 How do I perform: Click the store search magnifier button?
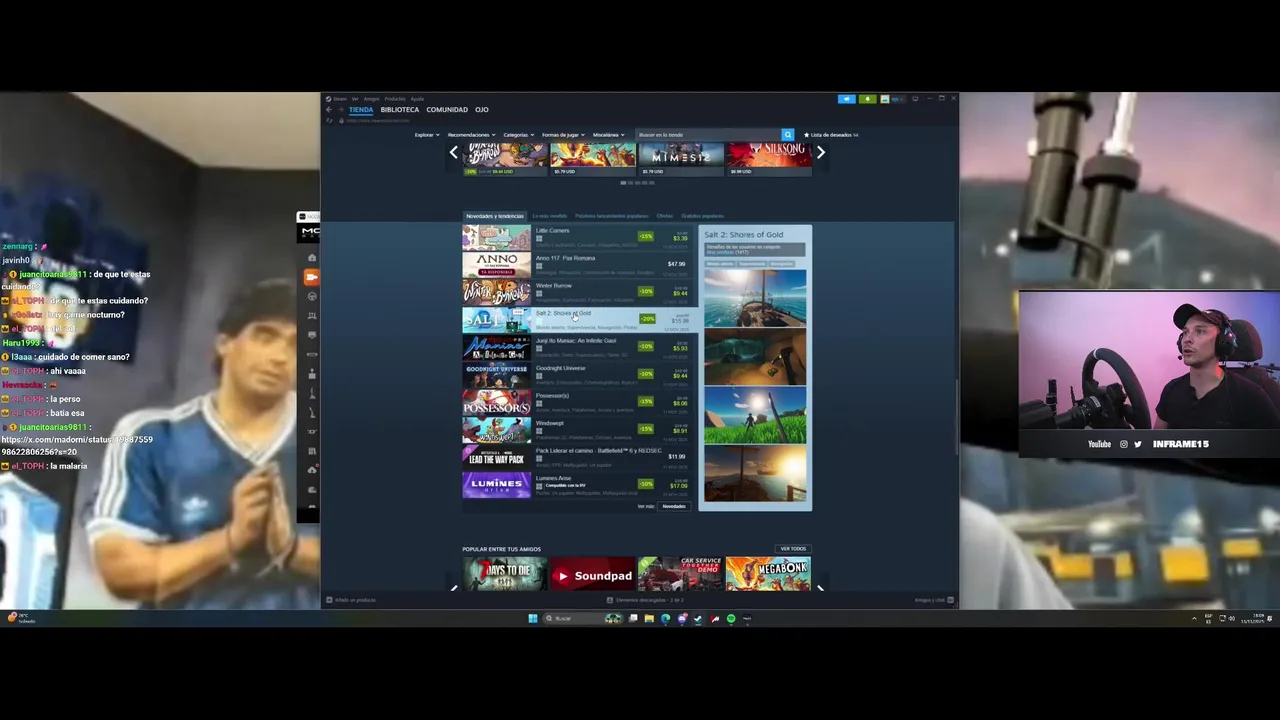point(787,134)
